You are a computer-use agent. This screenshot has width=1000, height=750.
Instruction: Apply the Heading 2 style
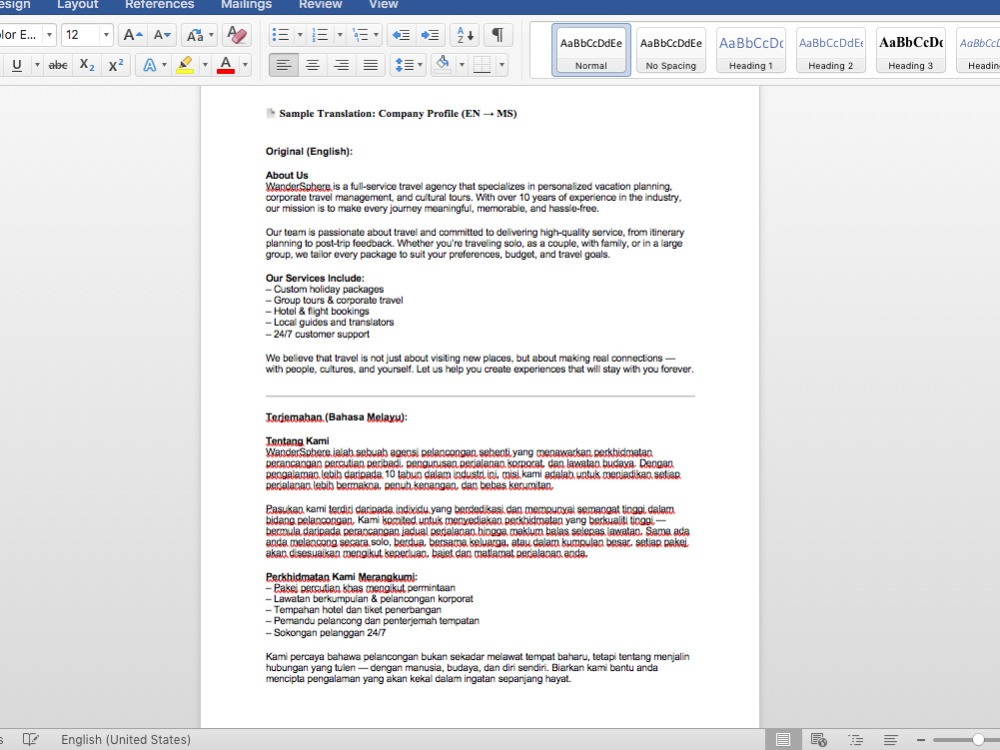pyautogui.click(x=830, y=50)
